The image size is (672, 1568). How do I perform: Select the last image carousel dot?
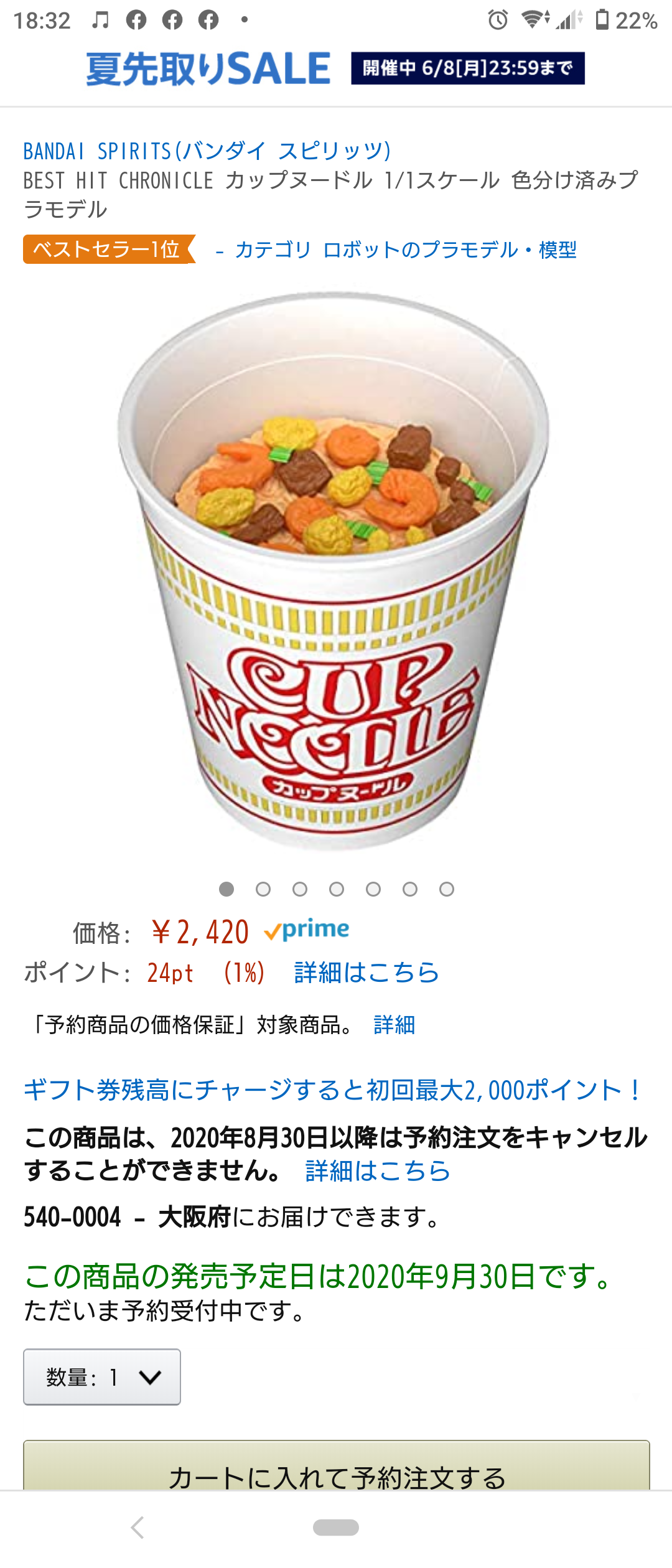pyautogui.click(x=447, y=889)
